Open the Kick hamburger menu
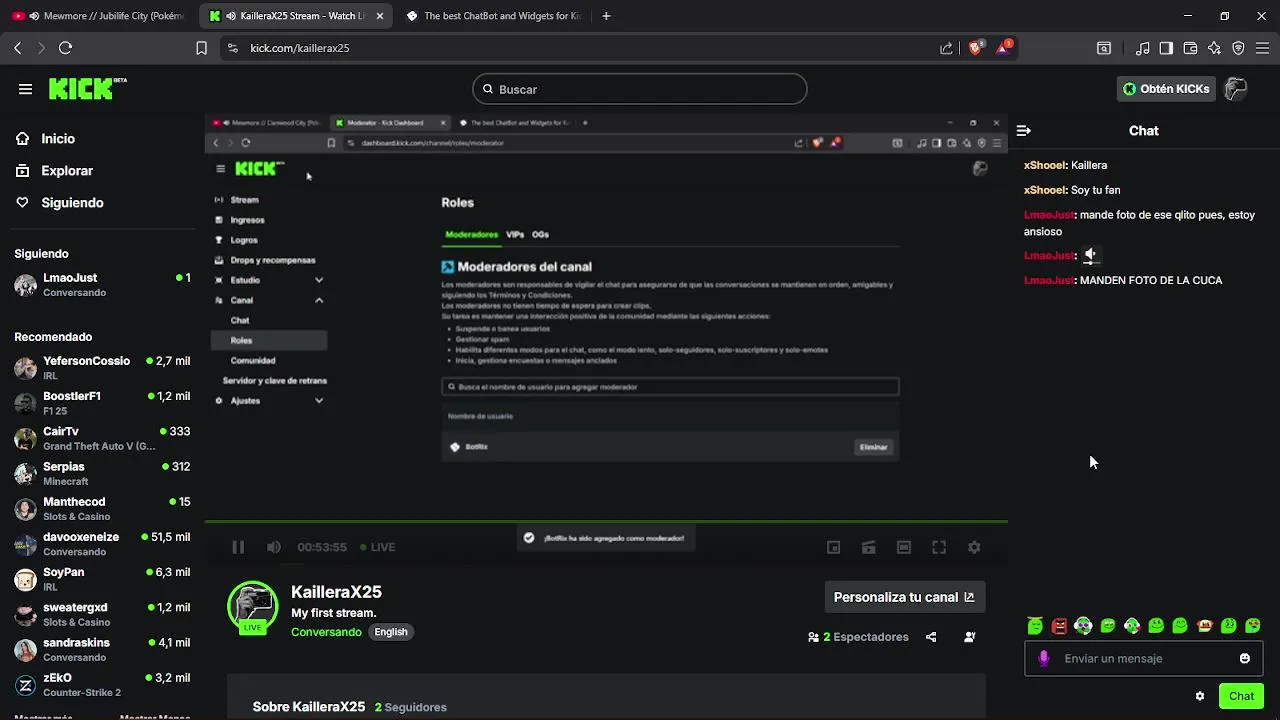Screen dimensions: 1280x720 click(25, 89)
